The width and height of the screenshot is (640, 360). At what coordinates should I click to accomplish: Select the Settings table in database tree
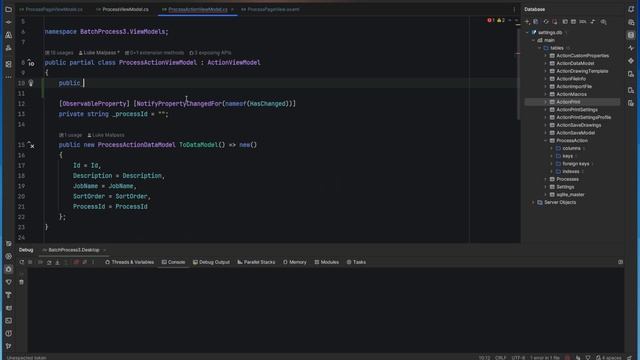click(x=565, y=187)
